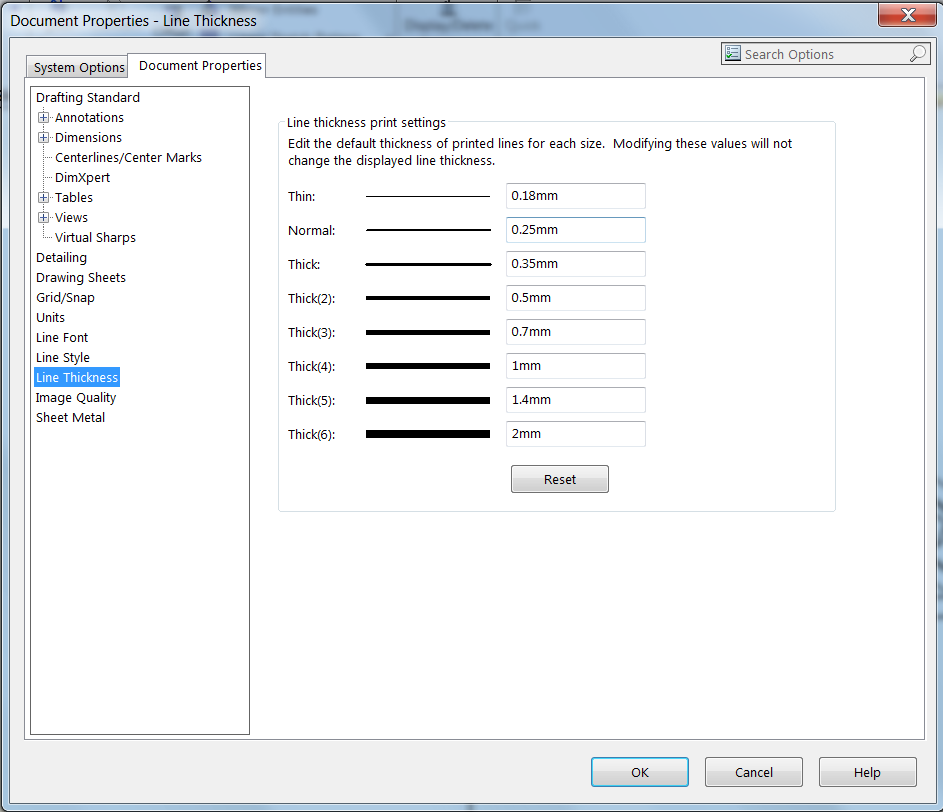The image size is (943, 812).
Task: Switch to the System Options tab
Action: click(77, 66)
